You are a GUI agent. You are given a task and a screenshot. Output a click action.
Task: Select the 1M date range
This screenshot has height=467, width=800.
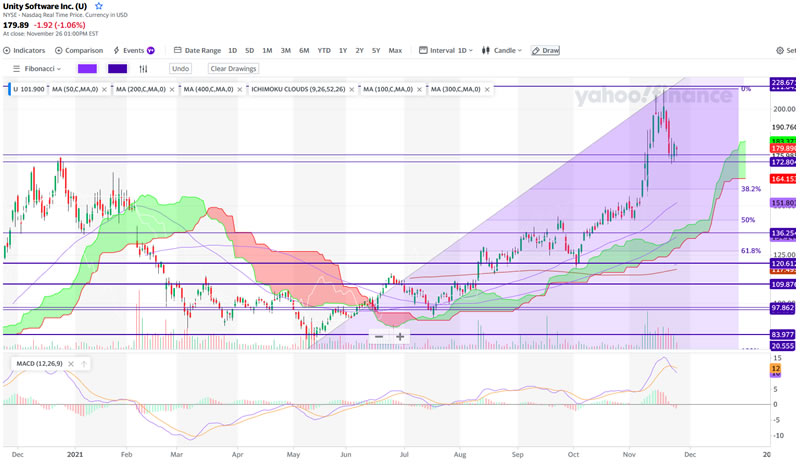point(267,51)
